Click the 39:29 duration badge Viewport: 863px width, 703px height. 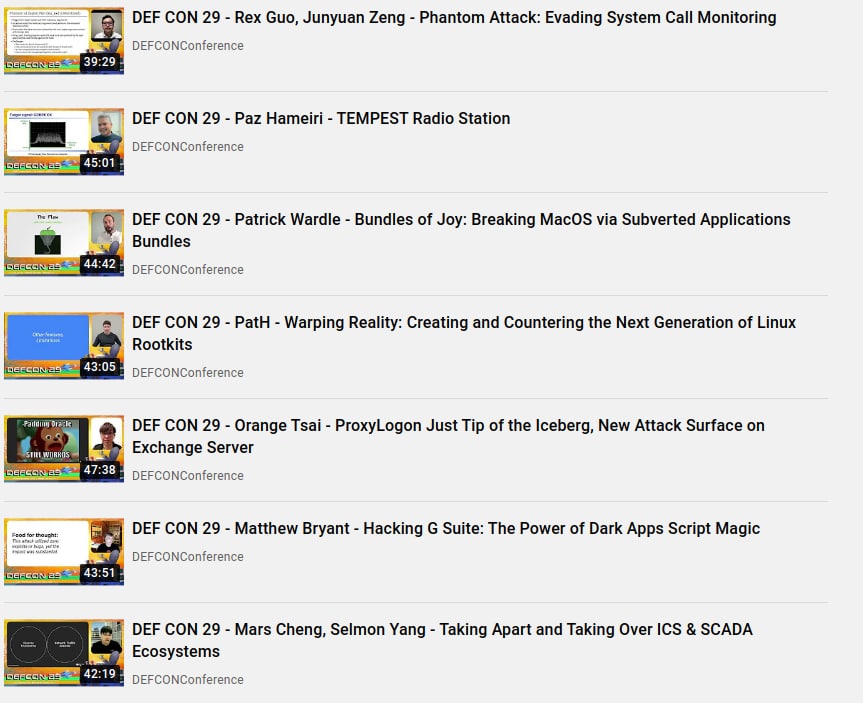100,62
